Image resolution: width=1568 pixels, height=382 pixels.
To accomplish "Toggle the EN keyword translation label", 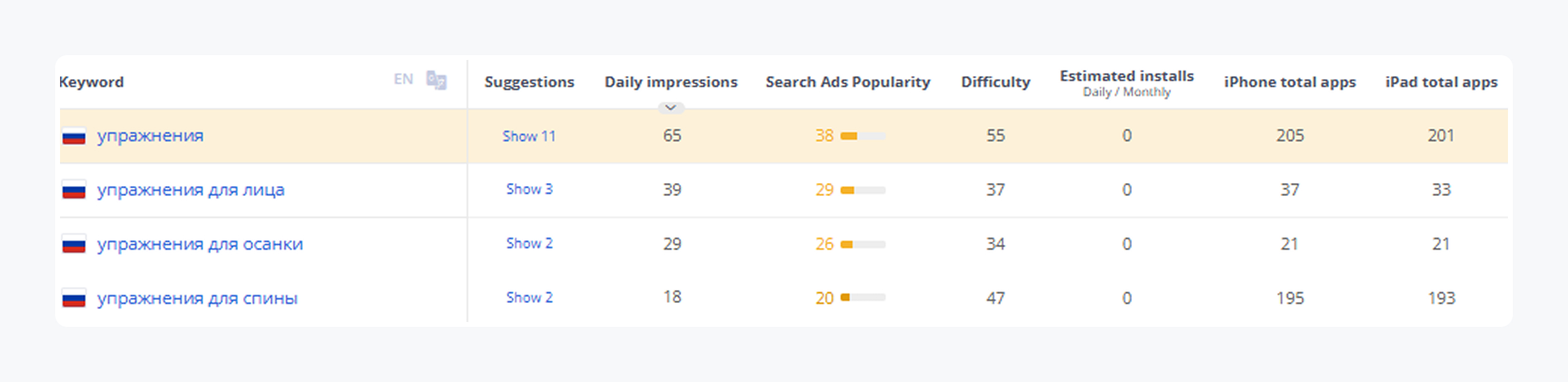I will 403,80.
